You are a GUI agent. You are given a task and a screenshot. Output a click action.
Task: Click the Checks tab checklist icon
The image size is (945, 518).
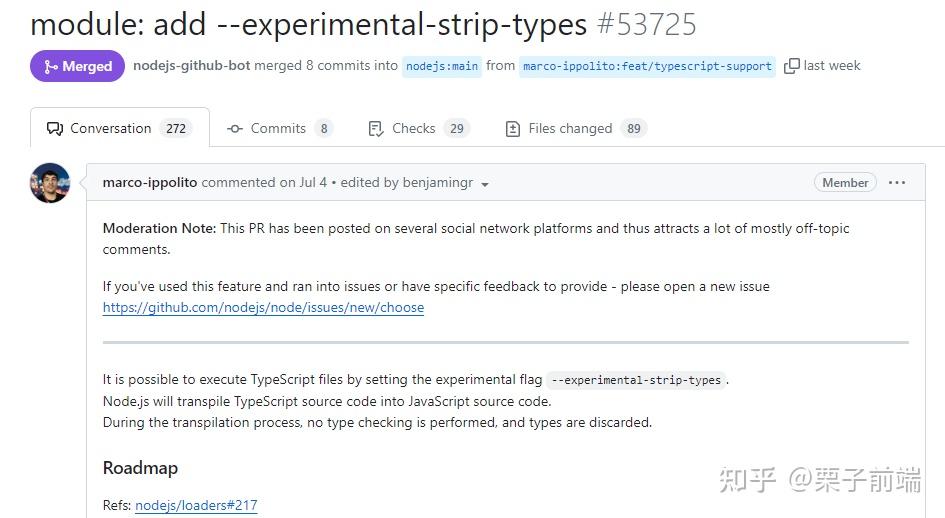pos(376,129)
